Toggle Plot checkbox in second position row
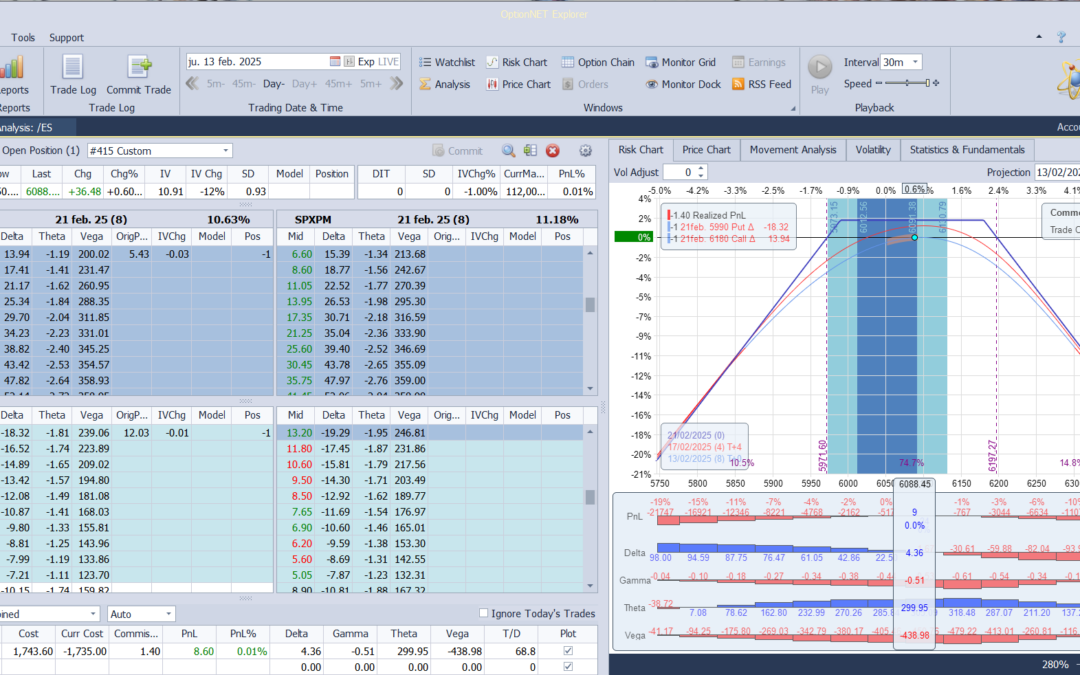The height and width of the screenshot is (675, 1080). tap(569, 667)
